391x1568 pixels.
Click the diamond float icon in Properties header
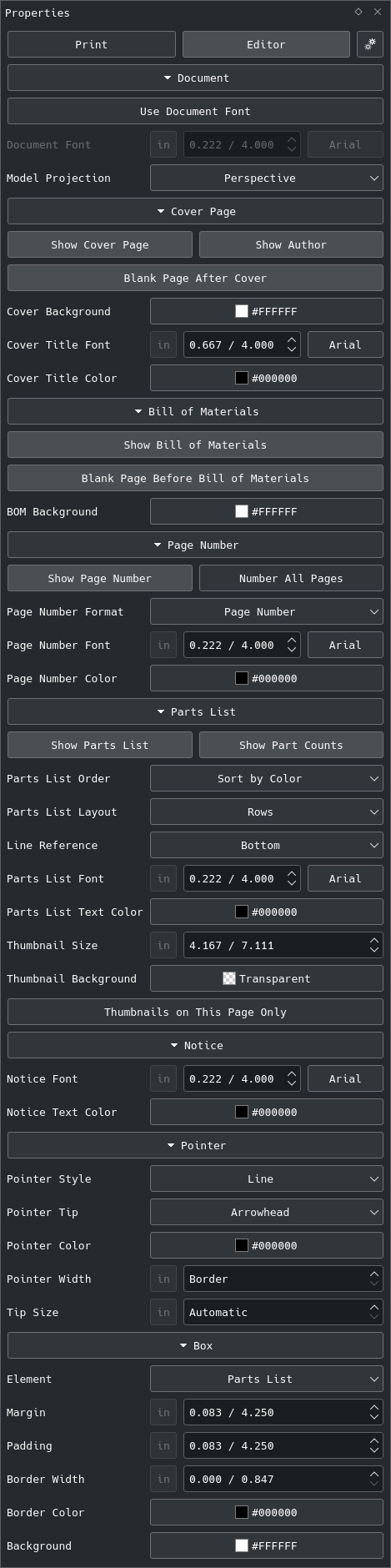coord(358,12)
